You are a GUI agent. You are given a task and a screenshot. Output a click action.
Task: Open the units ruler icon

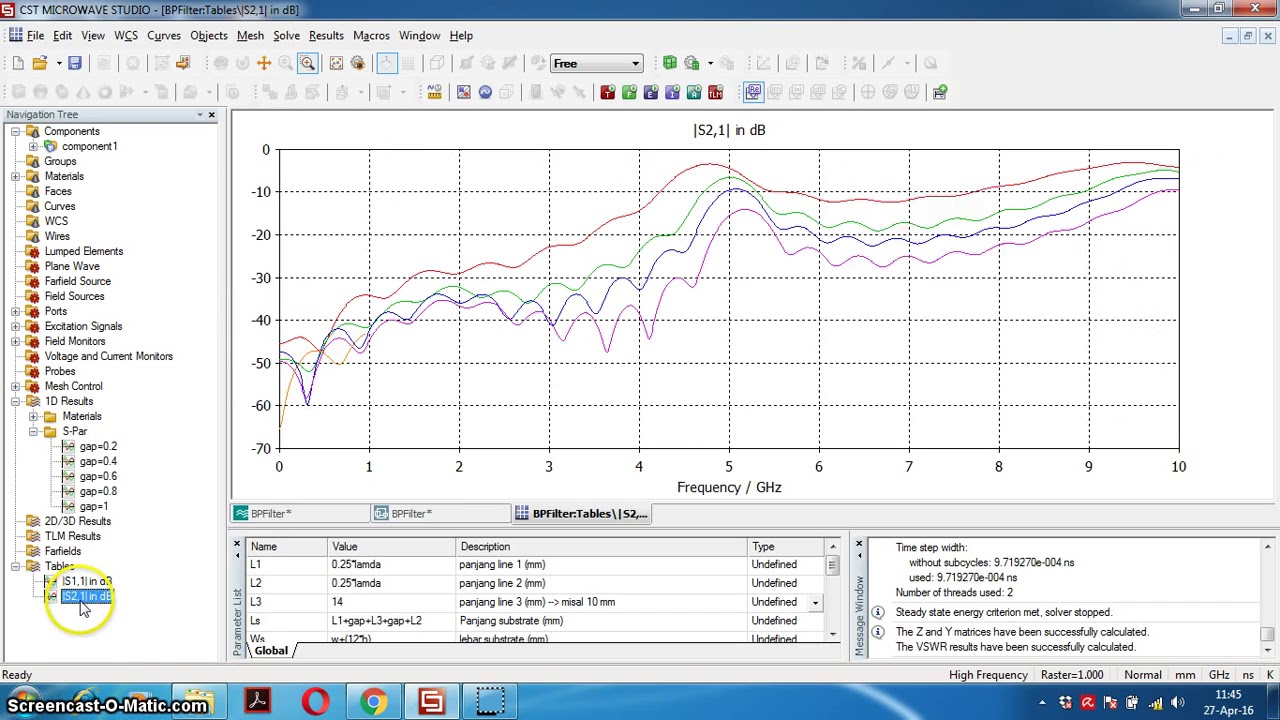click(x=434, y=92)
